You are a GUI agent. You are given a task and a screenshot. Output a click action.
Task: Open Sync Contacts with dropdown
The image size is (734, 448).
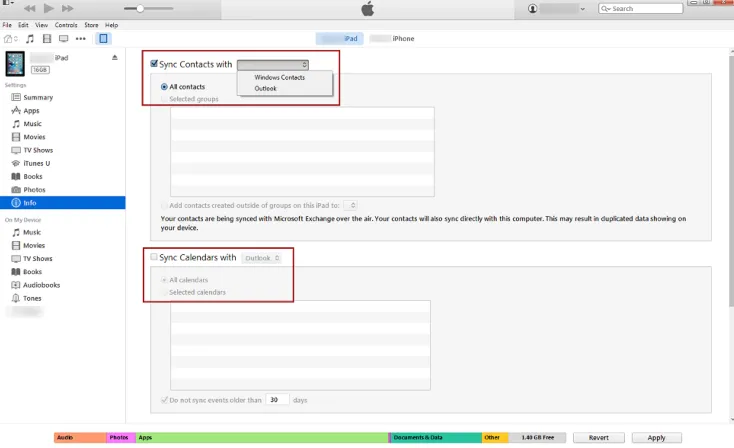[x=272, y=65]
